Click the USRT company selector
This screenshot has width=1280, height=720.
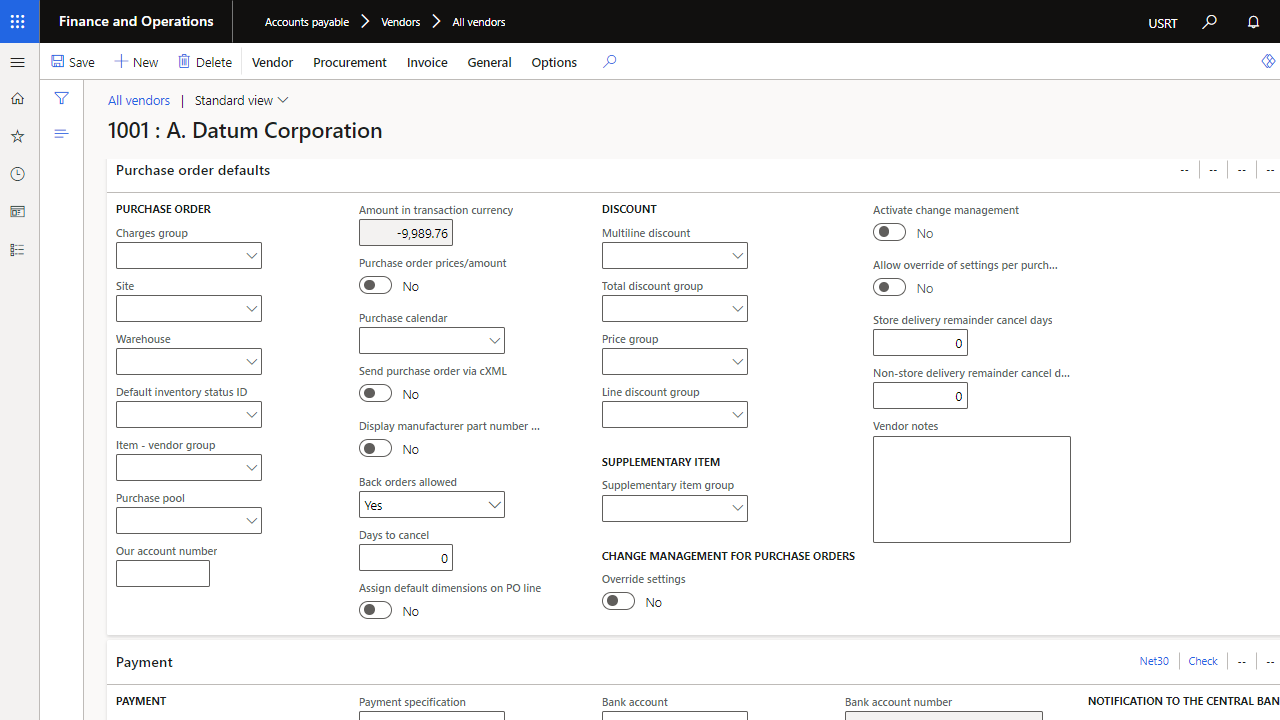click(1162, 22)
